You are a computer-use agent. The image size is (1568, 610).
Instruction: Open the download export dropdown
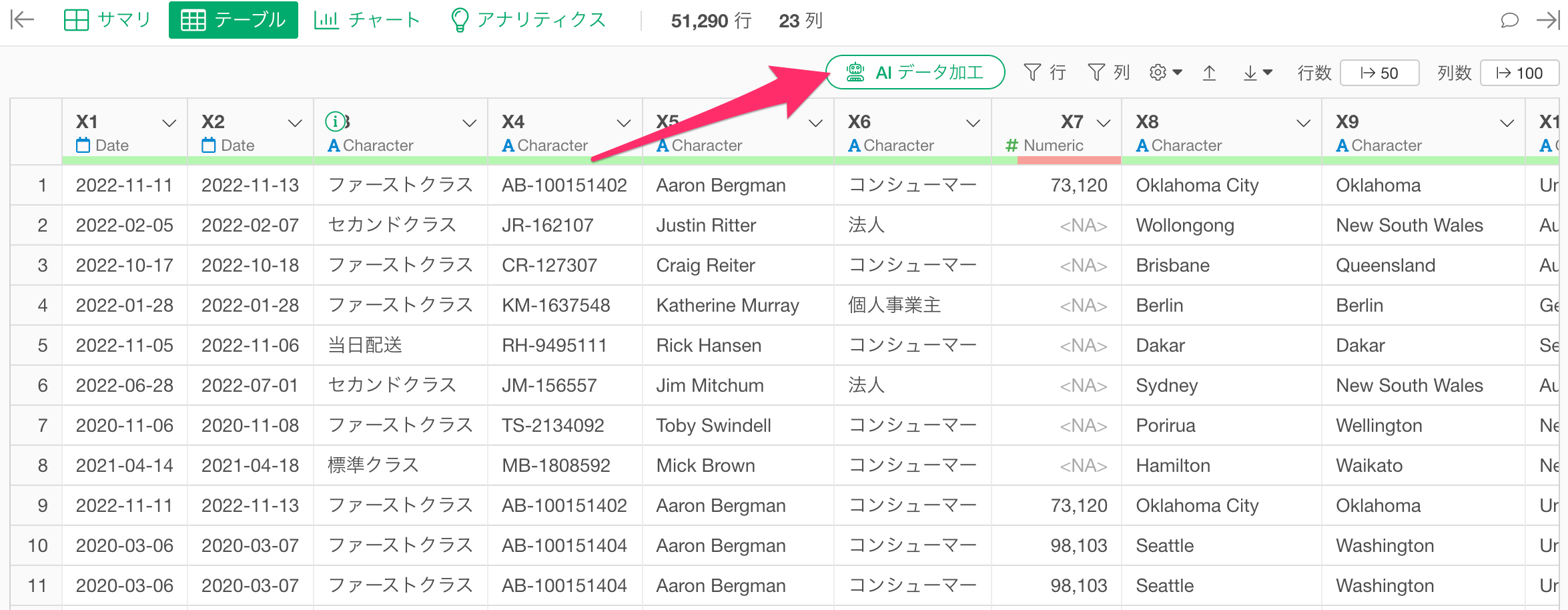pyautogui.click(x=1258, y=72)
